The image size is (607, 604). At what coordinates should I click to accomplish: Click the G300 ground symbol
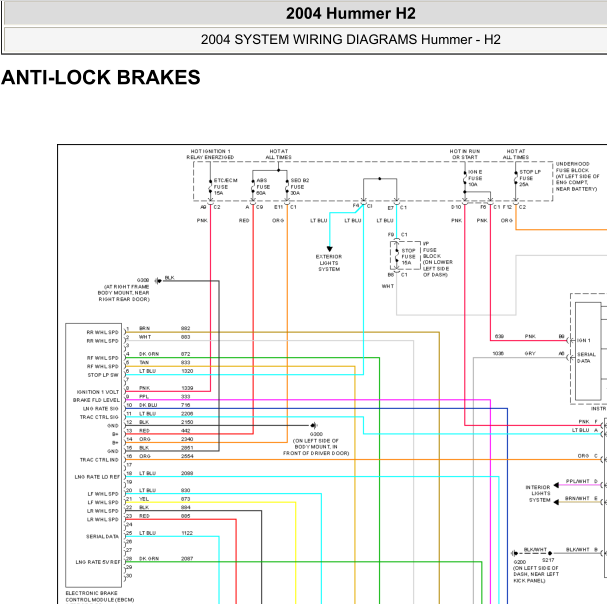[x=314, y=425]
